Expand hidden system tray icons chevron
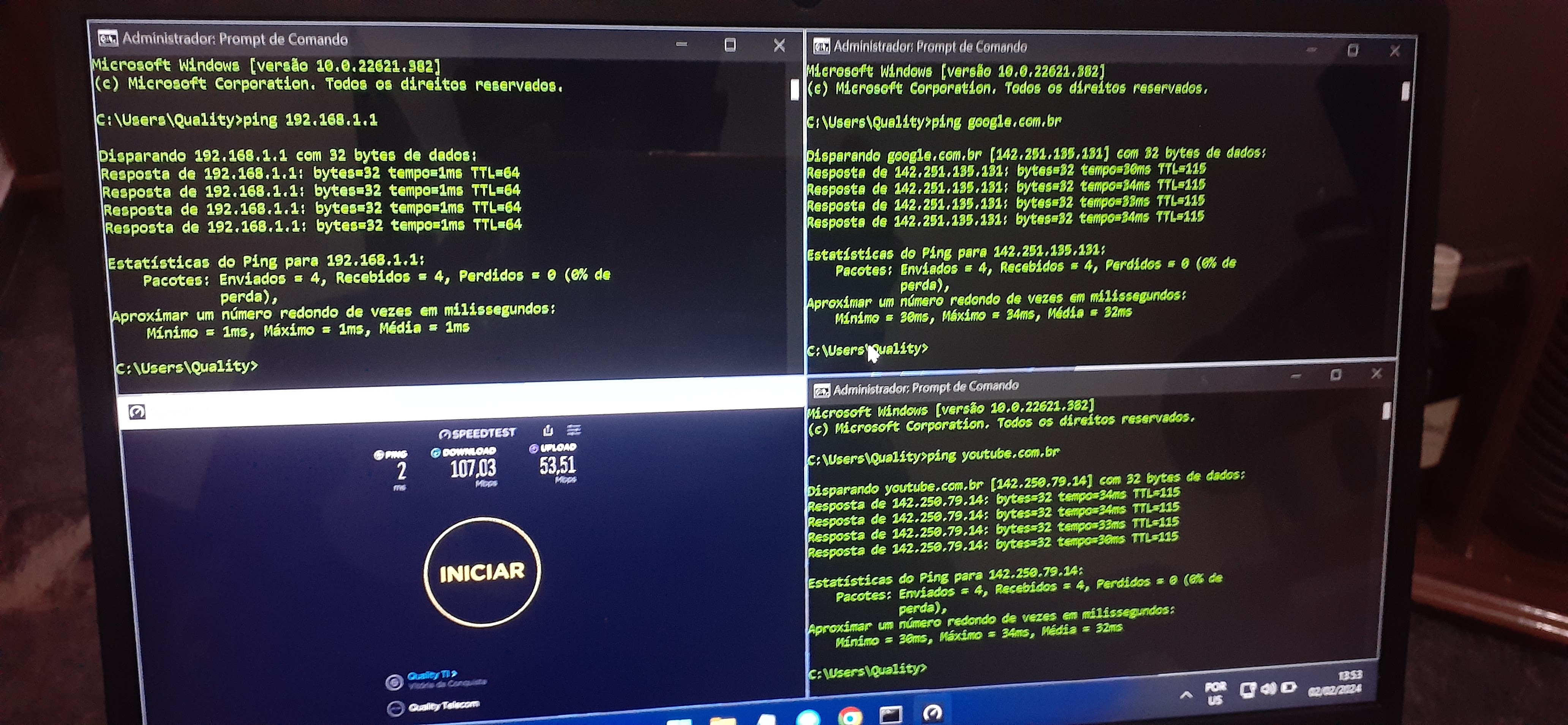The width and height of the screenshot is (1568, 725). tap(1186, 695)
